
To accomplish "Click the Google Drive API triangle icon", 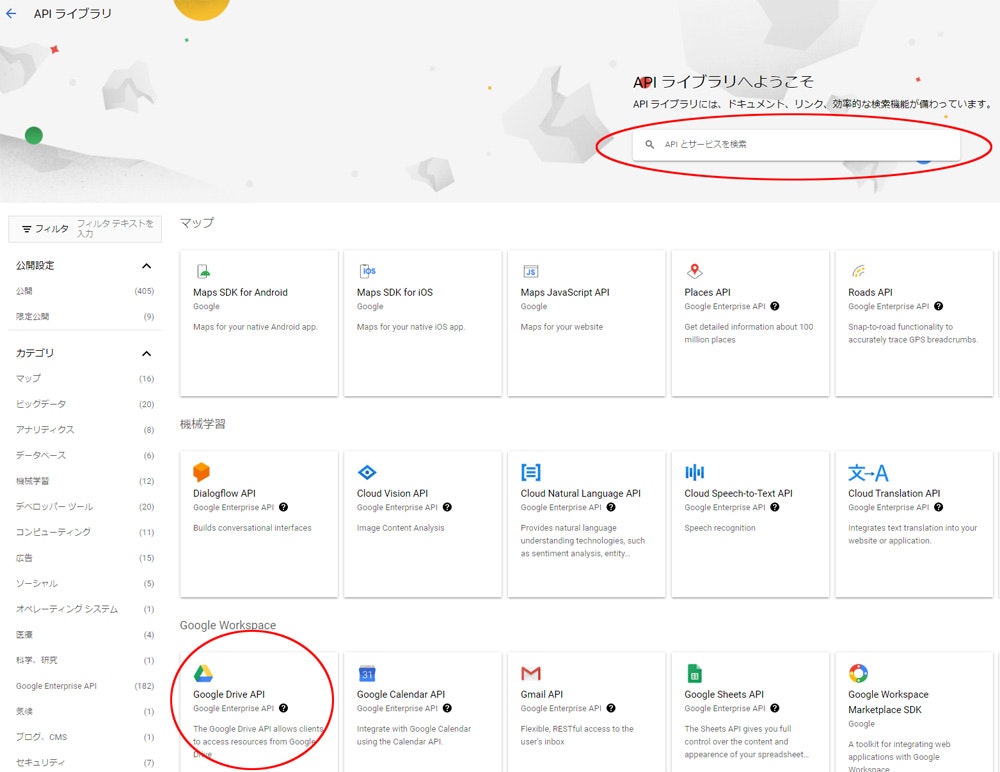I will pyautogui.click(x=203, y=673).
